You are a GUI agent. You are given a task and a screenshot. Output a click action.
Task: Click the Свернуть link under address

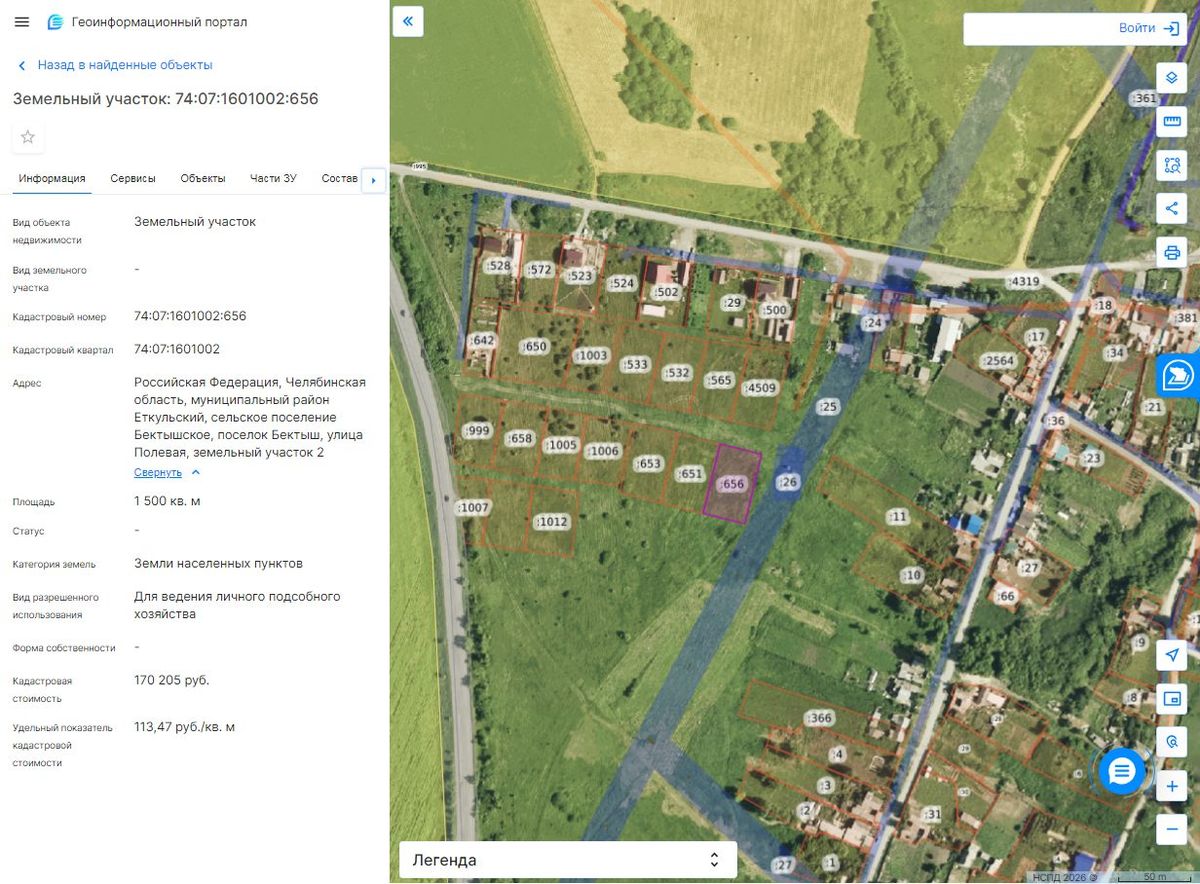tap(158, 472)
